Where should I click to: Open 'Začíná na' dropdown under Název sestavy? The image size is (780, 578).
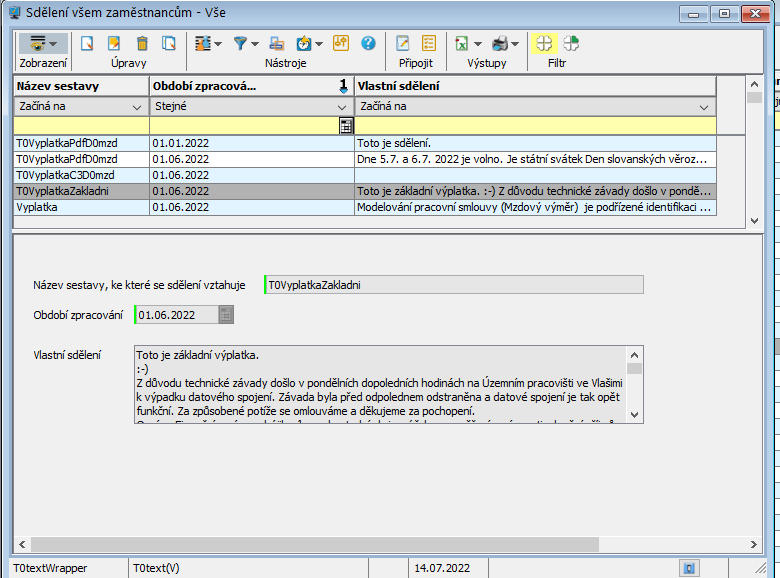click(x=137, y=107)
